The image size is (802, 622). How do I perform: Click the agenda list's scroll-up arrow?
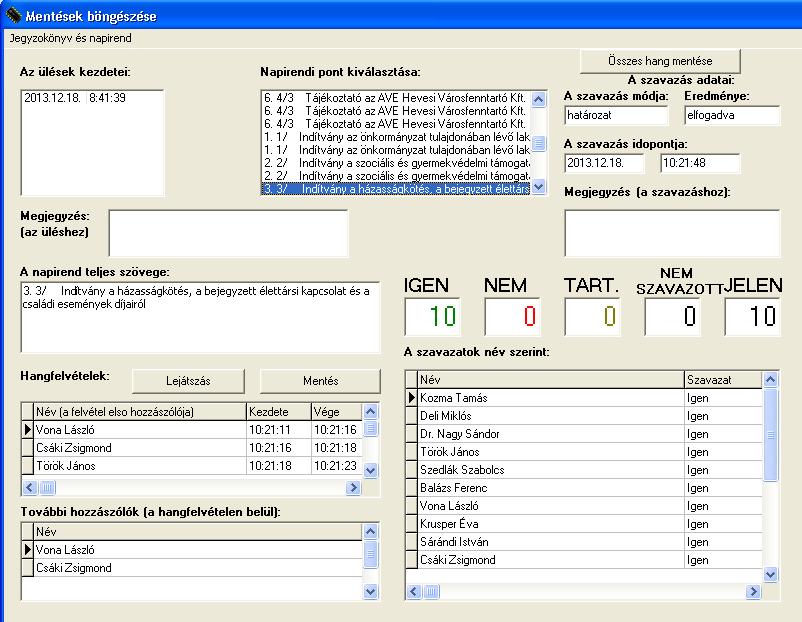[539, 99]
